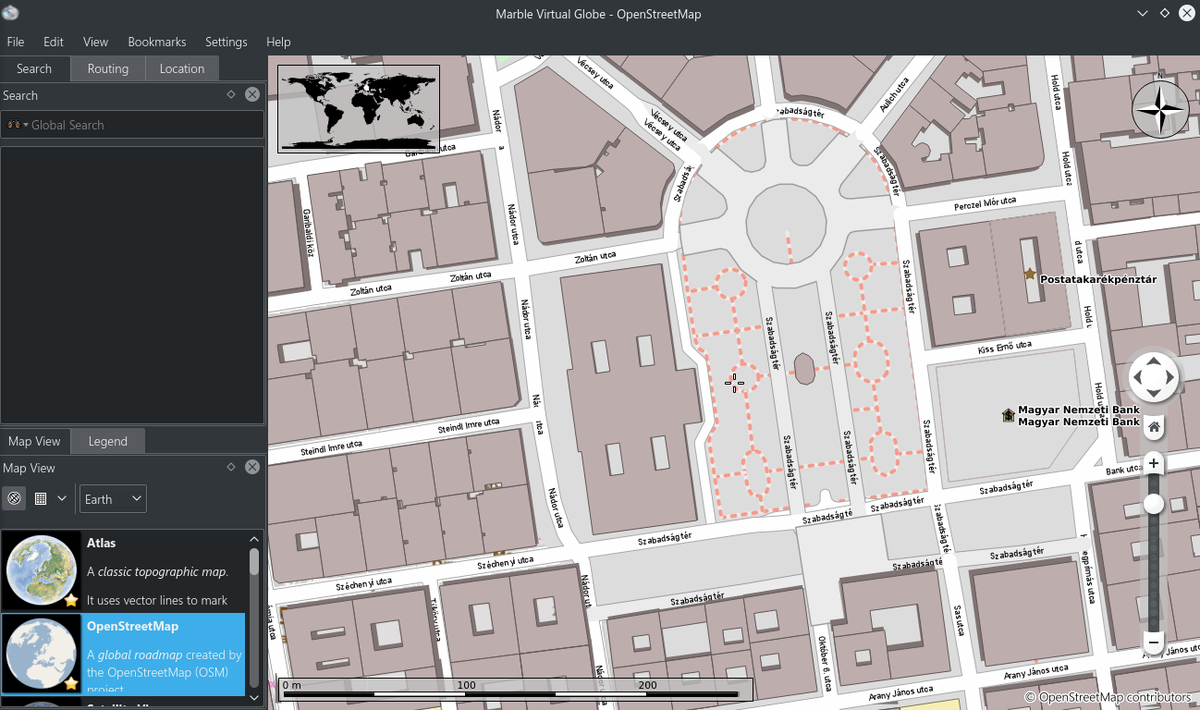Viewport: 1200px width, 710px height.
Task: Select the globe projection button
Action: (x=15, y=498)
